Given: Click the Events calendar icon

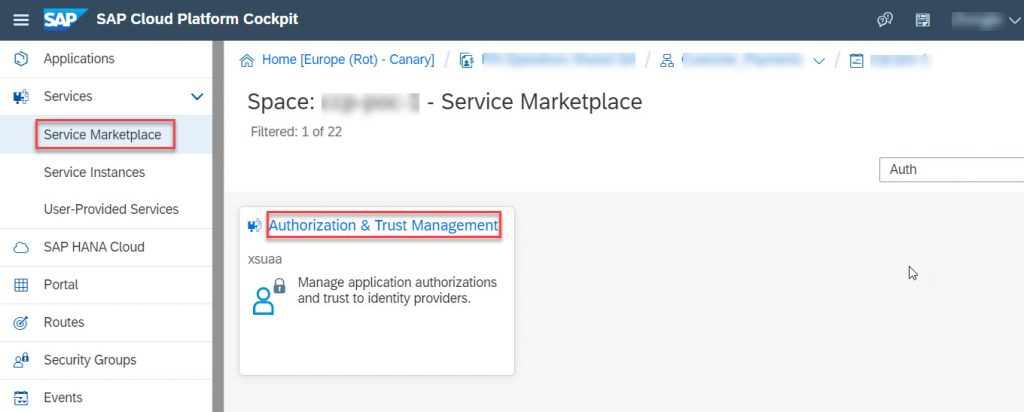Looking at the screenshot, I should (x=21, y=398).
